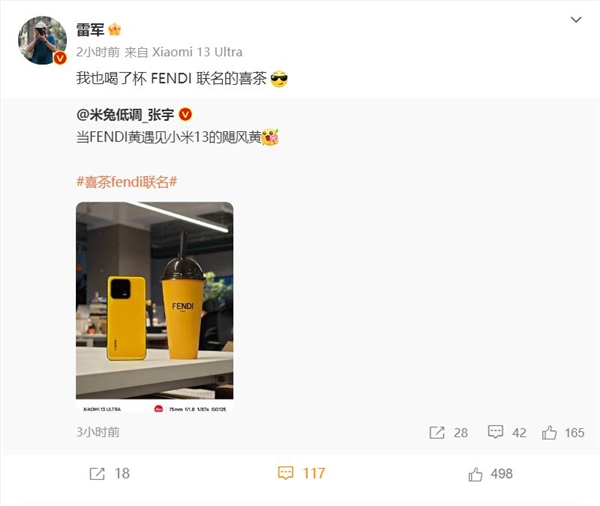Click the sunglasses emoji in post text

click(279, 78)
